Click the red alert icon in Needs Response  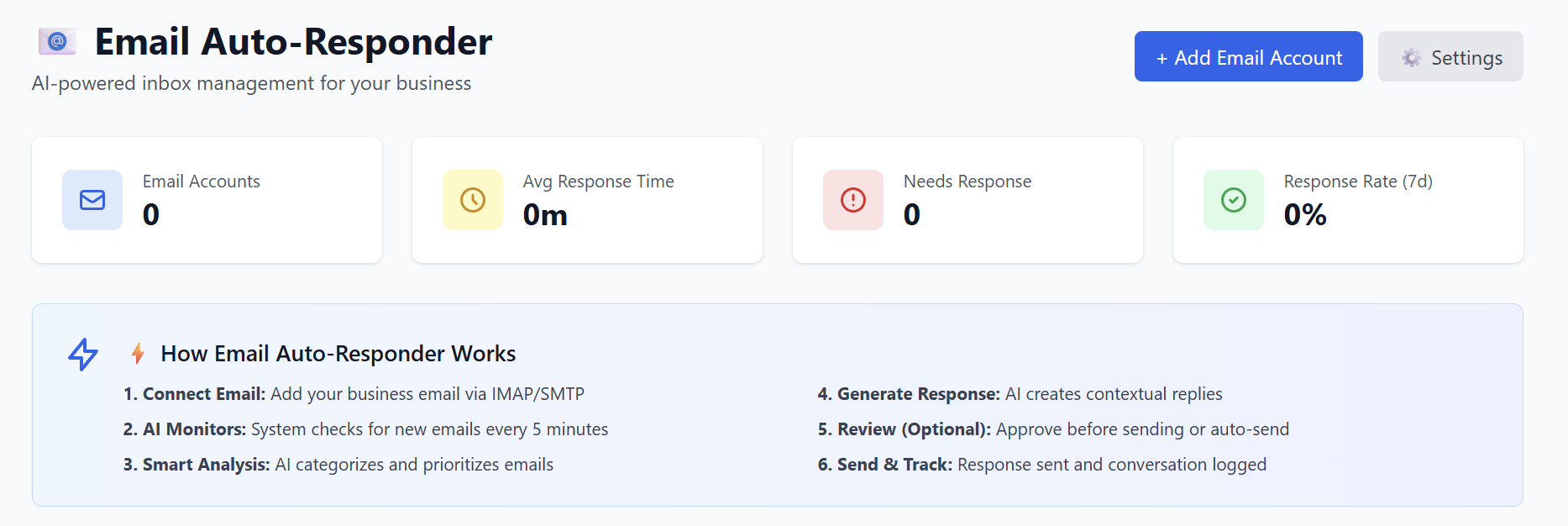[x=853, y=200]
